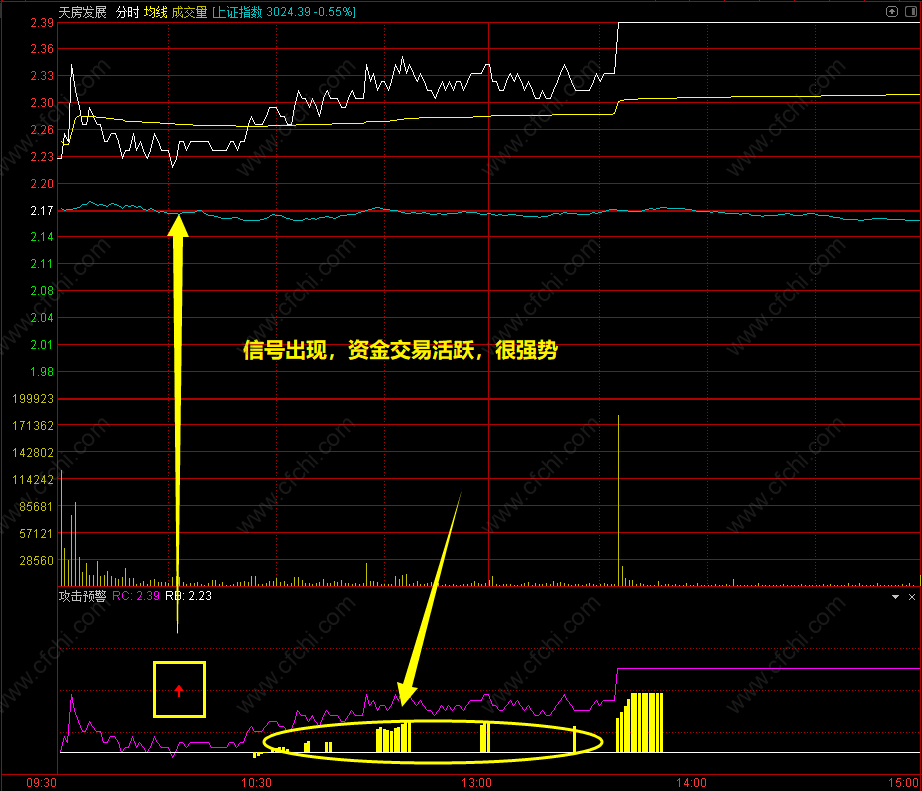The image size is (922, 791).
Task: Click the 均线 legend label
Action: pos(156,12)
